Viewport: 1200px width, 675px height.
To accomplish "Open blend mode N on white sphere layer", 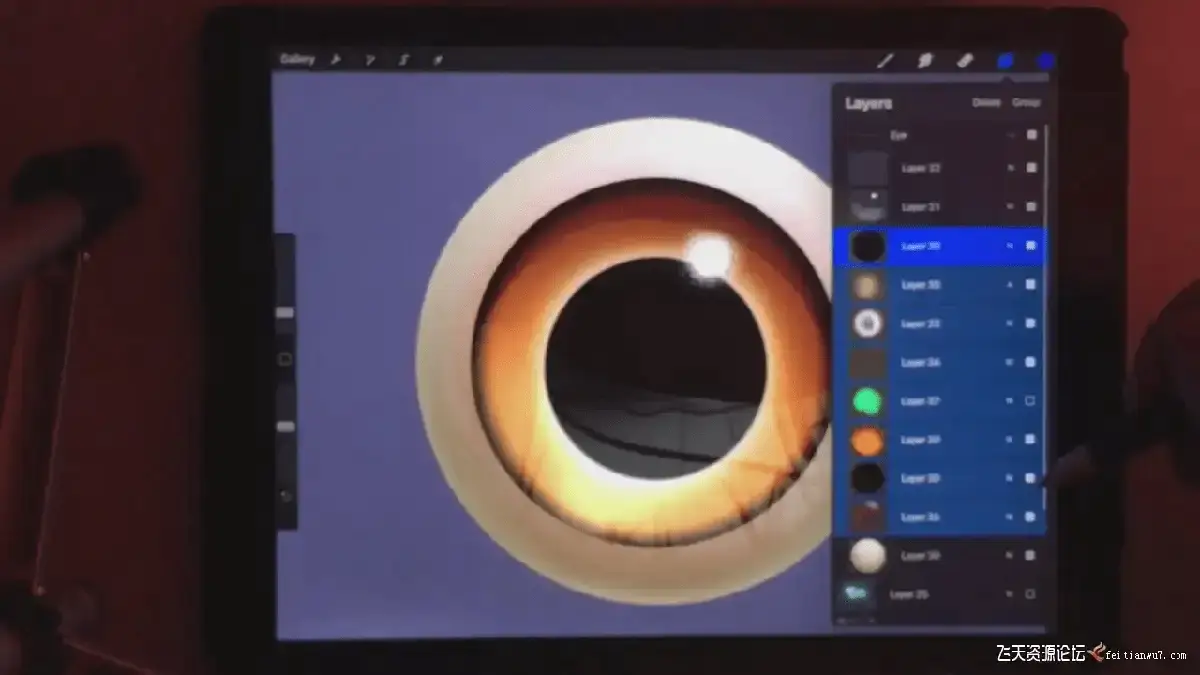I will pos(1010,555).
